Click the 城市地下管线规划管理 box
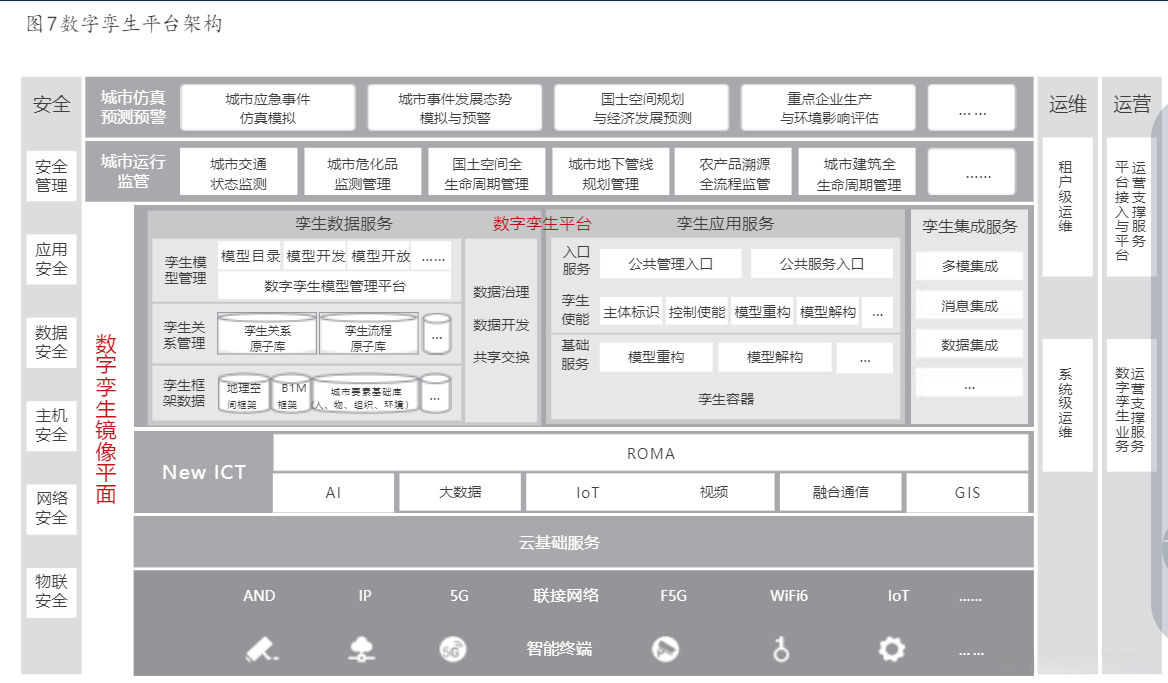 (x=611, y=172)
